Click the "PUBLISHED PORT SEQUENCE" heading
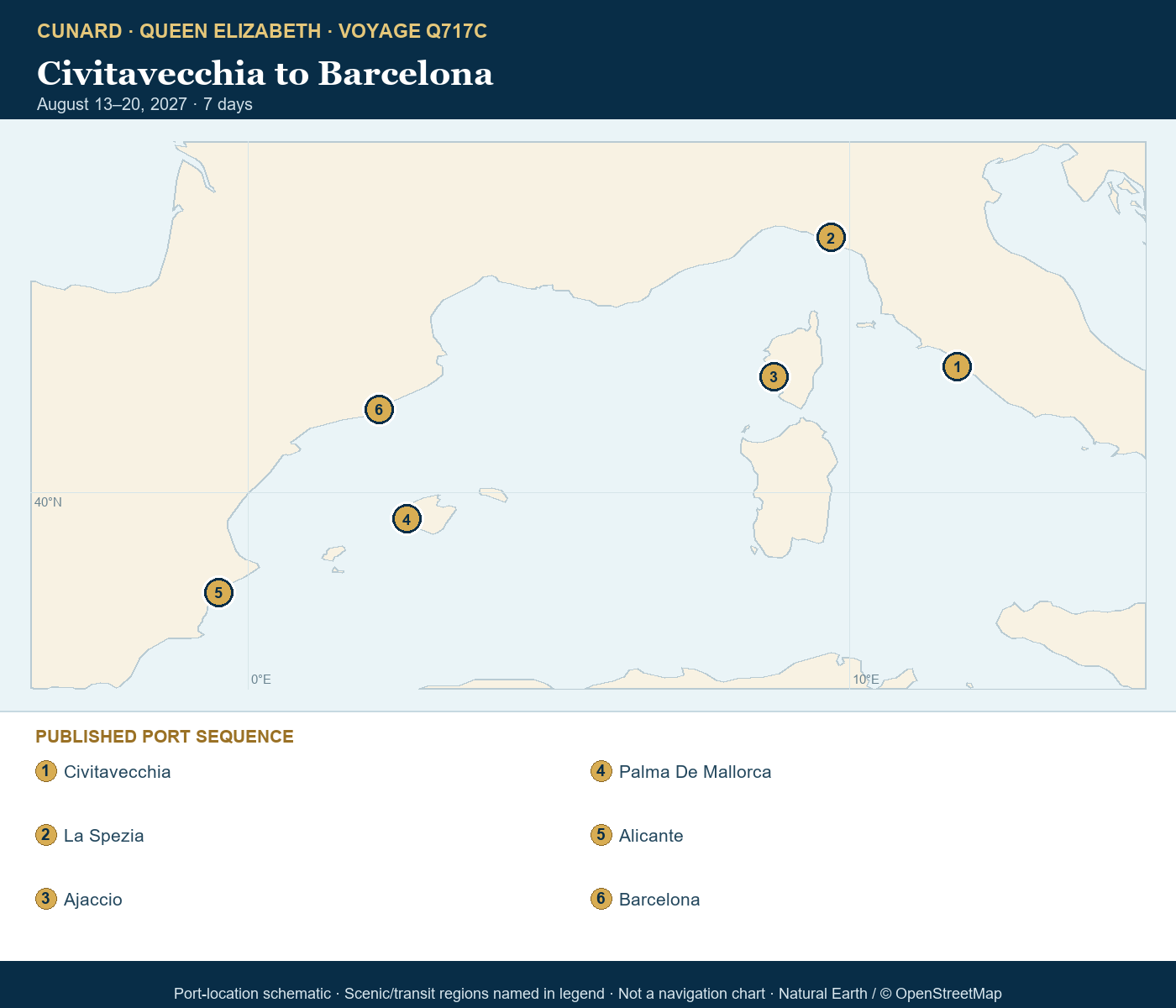Image resolution: width=1176 pixels, height=1008 pixels. point(165,737)
